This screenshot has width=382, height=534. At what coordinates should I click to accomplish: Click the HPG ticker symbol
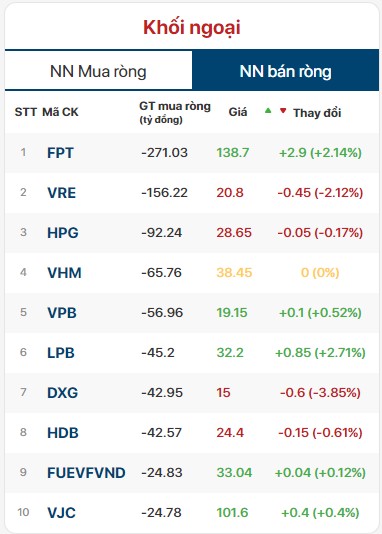(x=63, y=233)
